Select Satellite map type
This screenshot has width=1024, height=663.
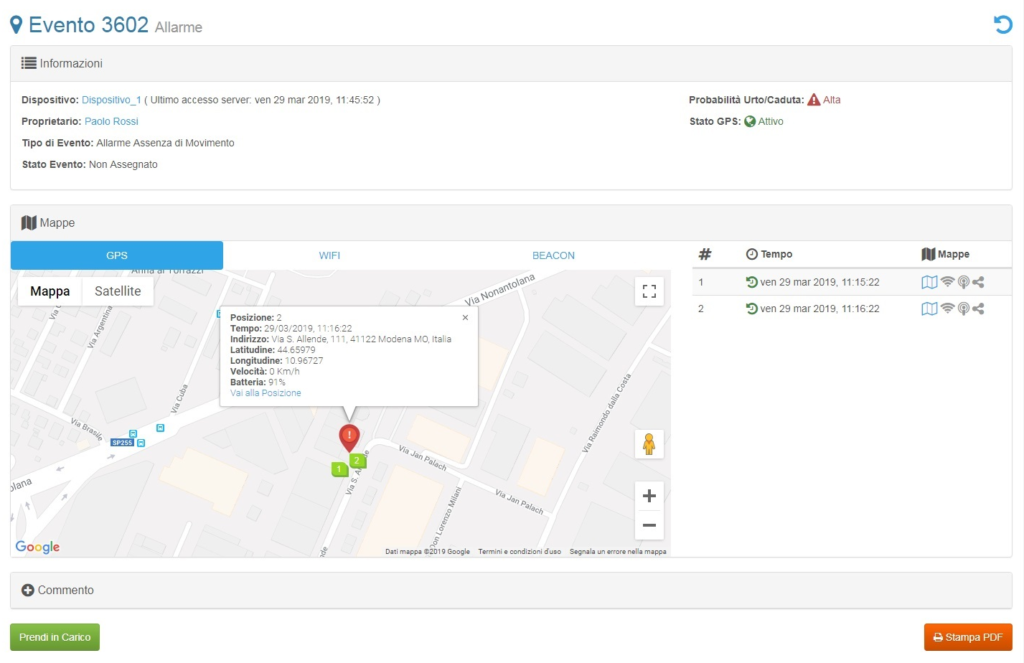(118, 291)
